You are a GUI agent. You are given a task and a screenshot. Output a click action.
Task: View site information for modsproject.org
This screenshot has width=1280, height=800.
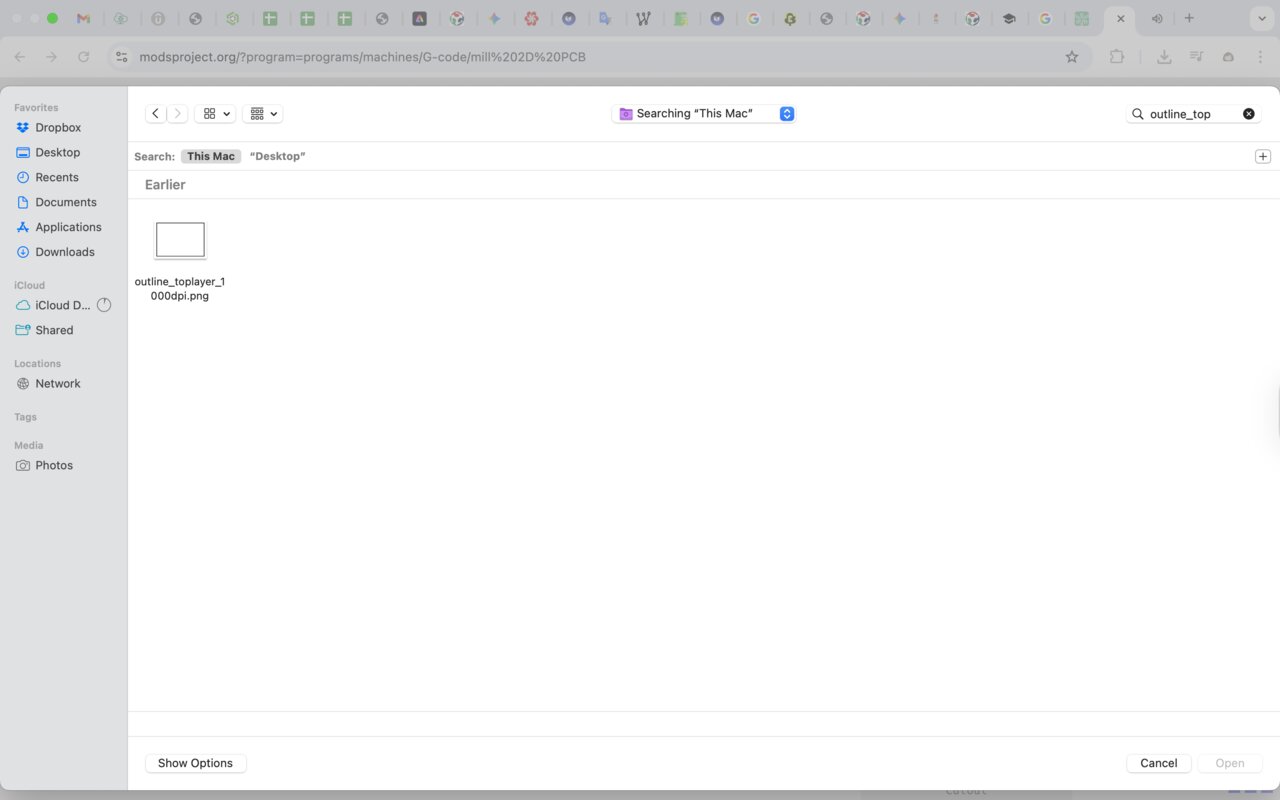pos(122,57)
